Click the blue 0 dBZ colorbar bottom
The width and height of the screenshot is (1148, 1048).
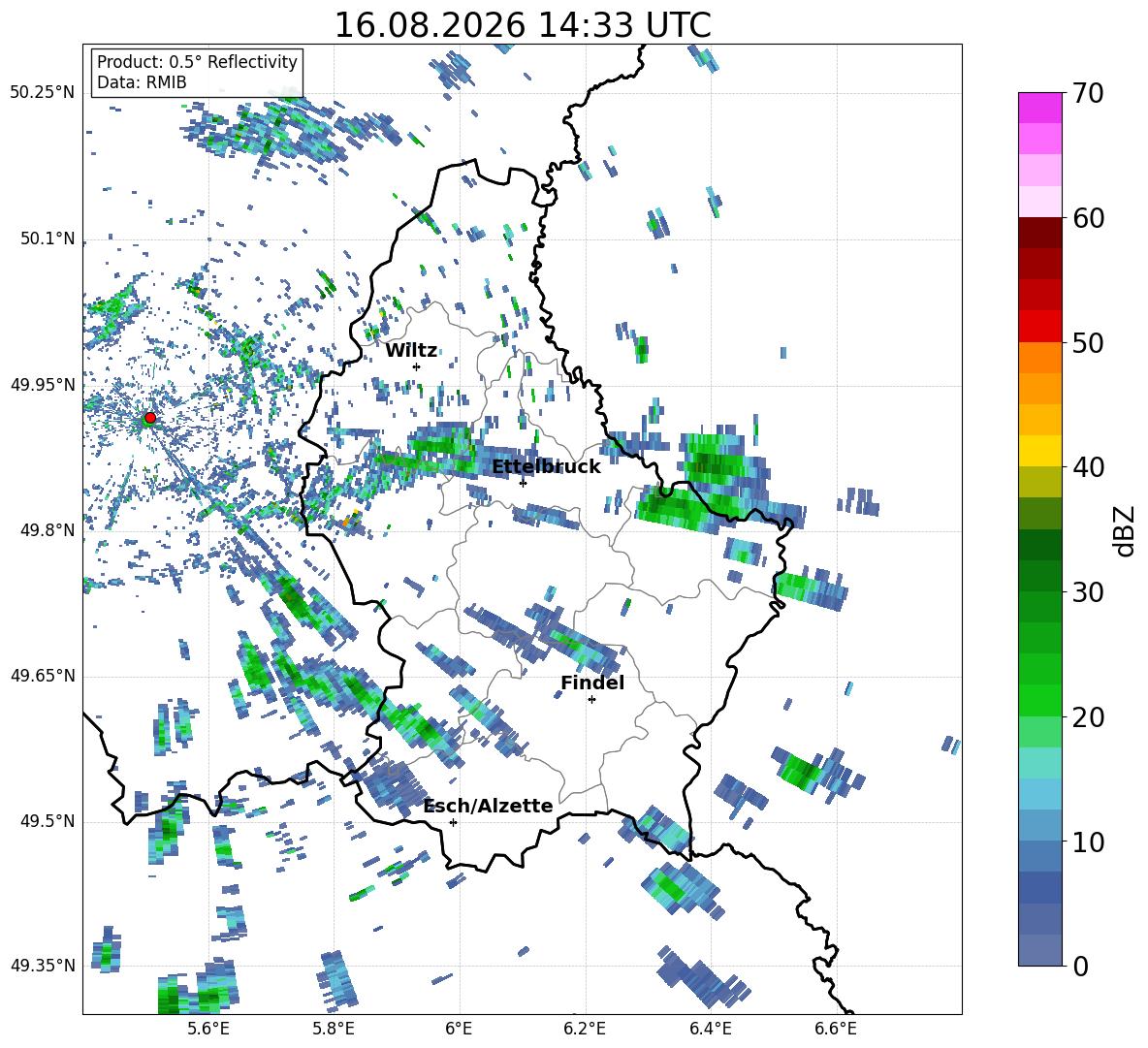coord(1039,950)
